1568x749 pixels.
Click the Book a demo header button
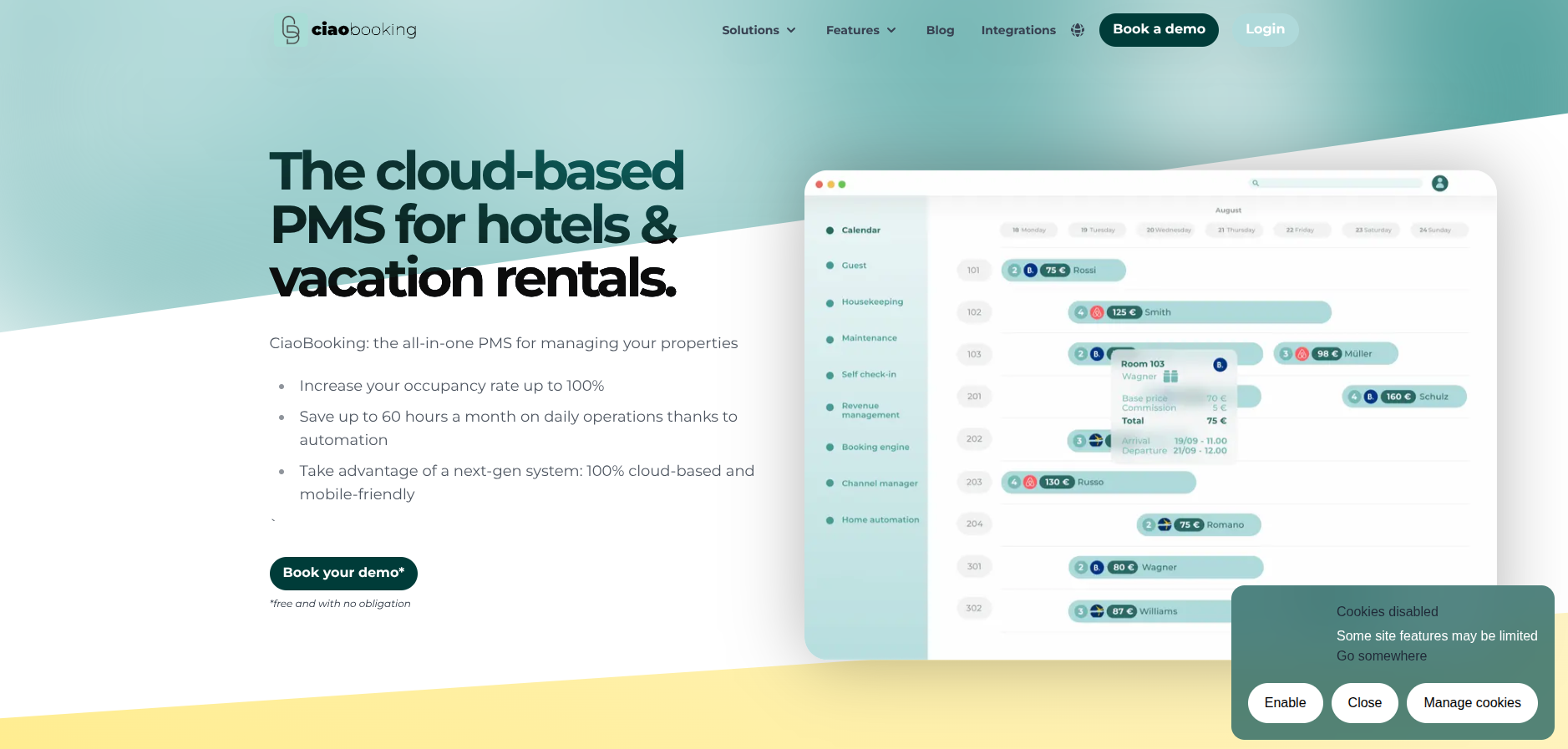point(1159,30)
